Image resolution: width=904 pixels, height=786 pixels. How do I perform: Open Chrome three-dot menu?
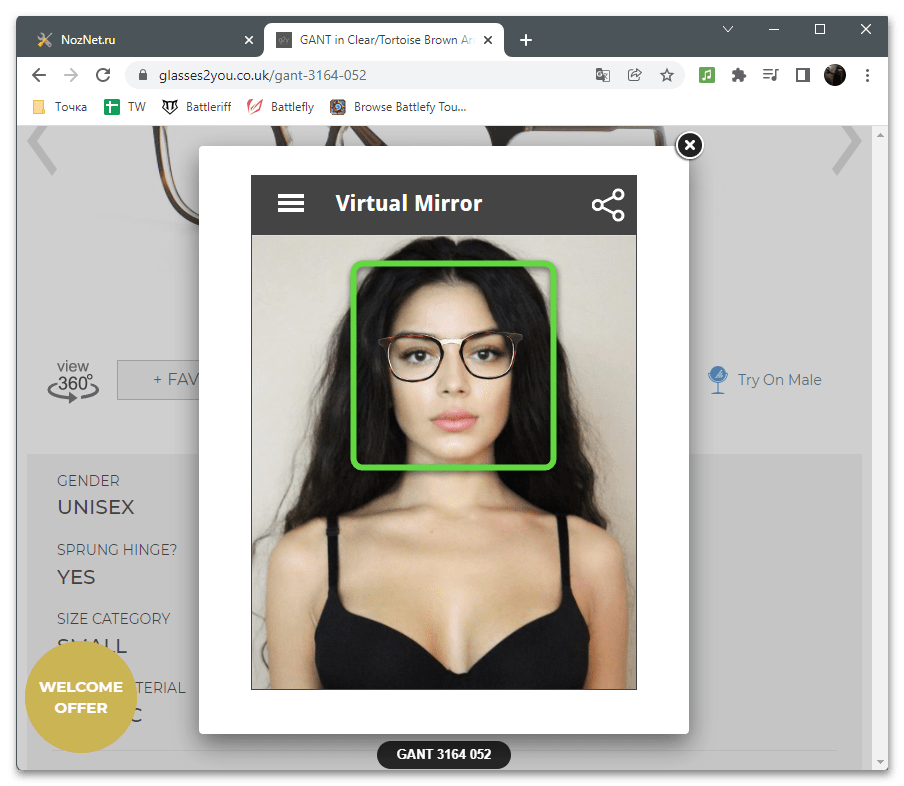tap(867, 75)
